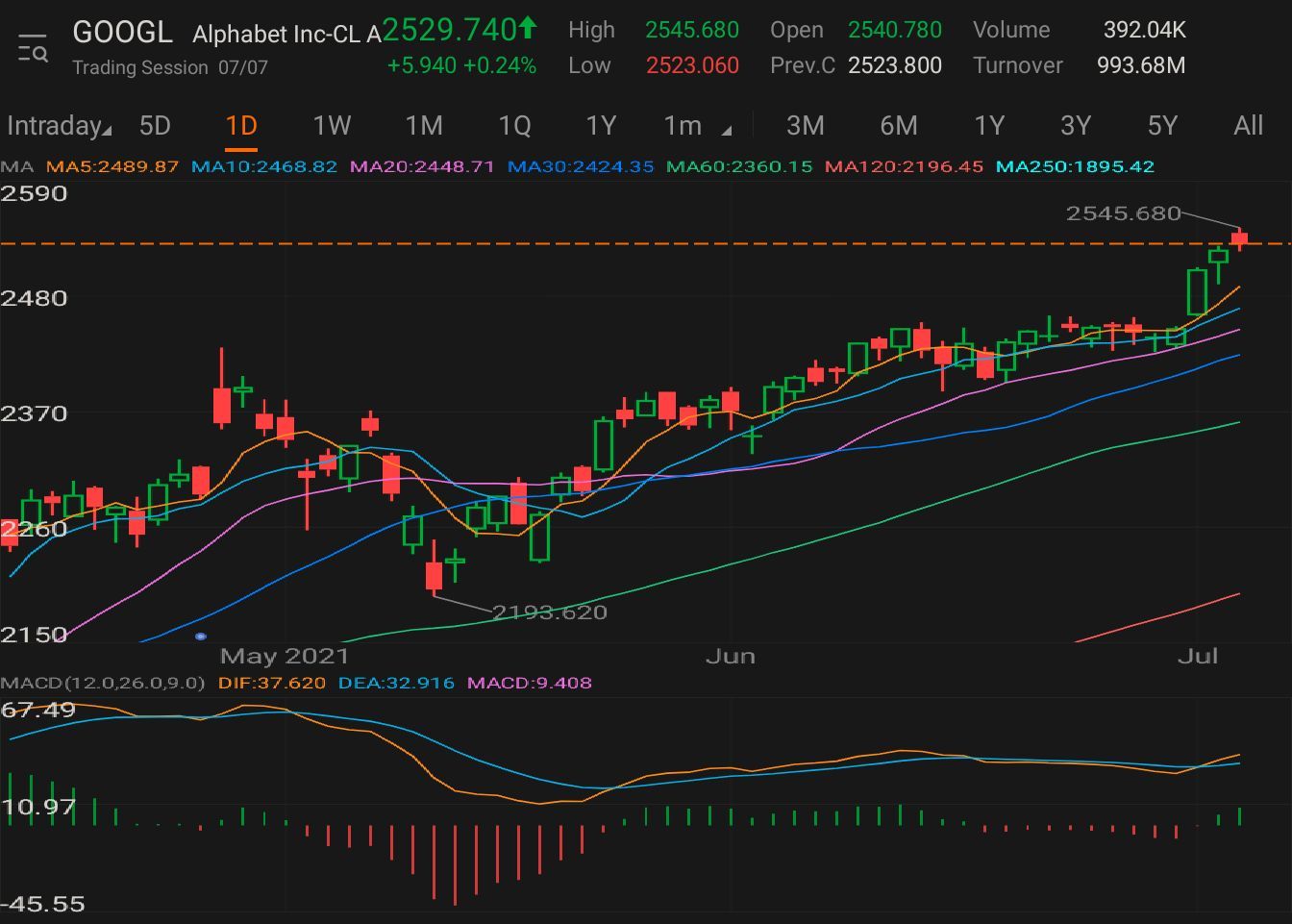Select the MA60:2360.15 indicator value
The image size is (1292, 924).
point(739,166)
